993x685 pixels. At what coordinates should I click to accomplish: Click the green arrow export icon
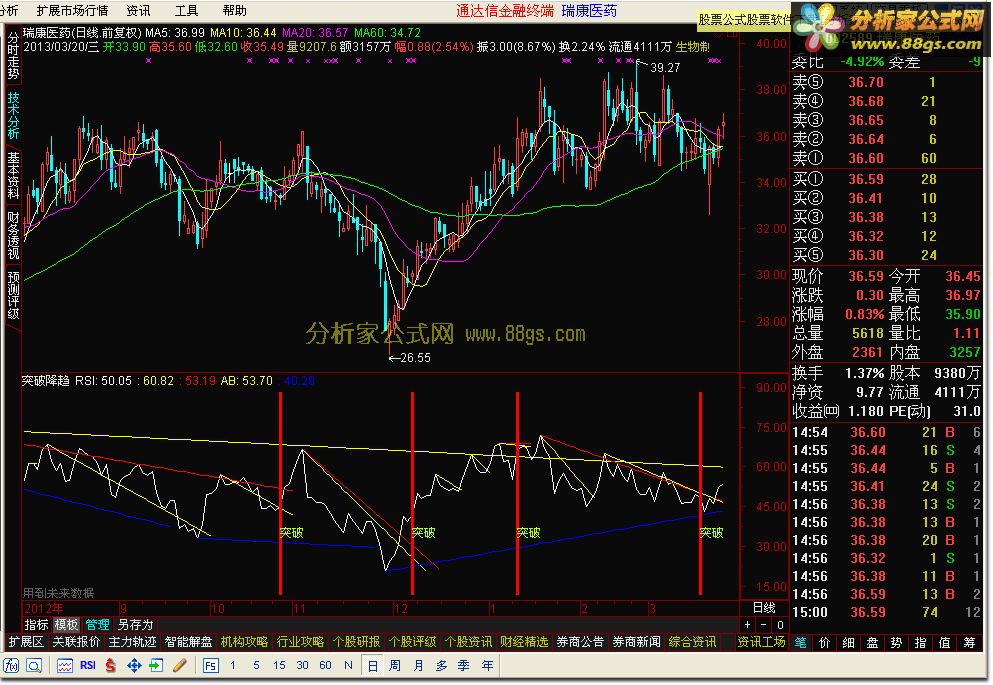156,665
